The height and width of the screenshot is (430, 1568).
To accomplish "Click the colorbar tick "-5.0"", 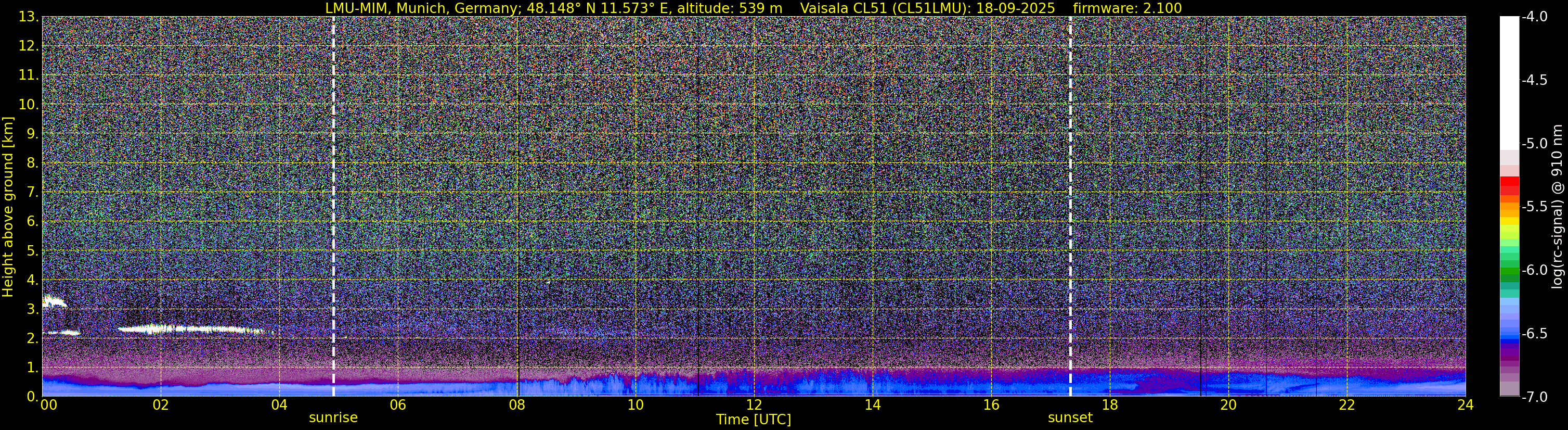I will pyautogui.click(x=1535, y=143).
